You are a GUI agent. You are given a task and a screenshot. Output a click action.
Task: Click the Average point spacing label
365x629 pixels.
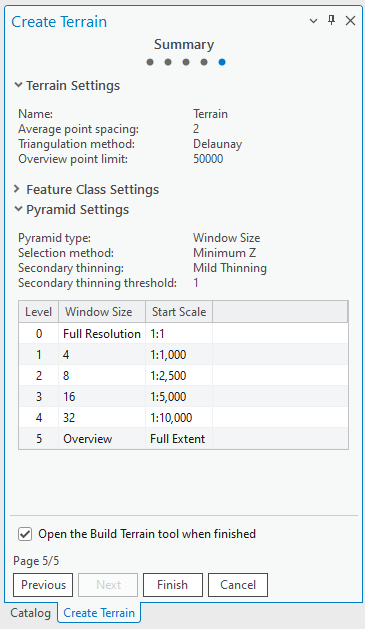pos(78,129)
